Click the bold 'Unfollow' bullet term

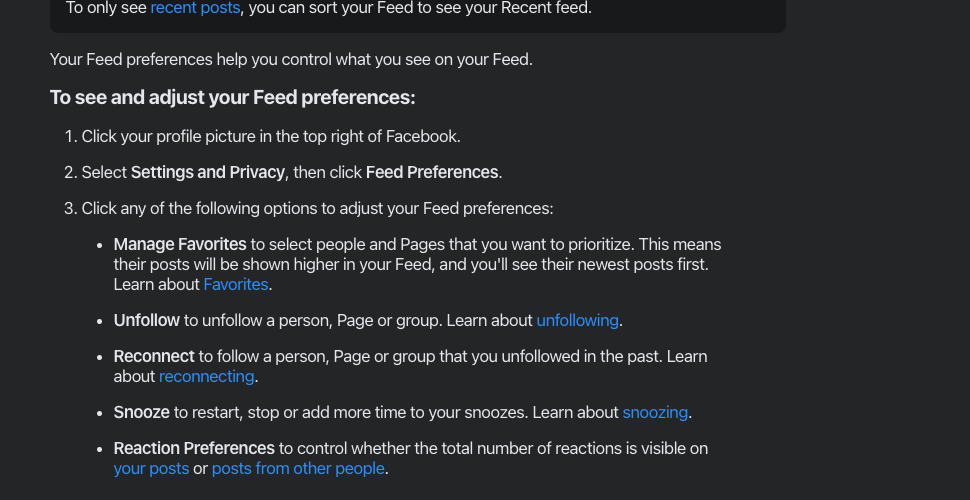click(x=147, y=321)
